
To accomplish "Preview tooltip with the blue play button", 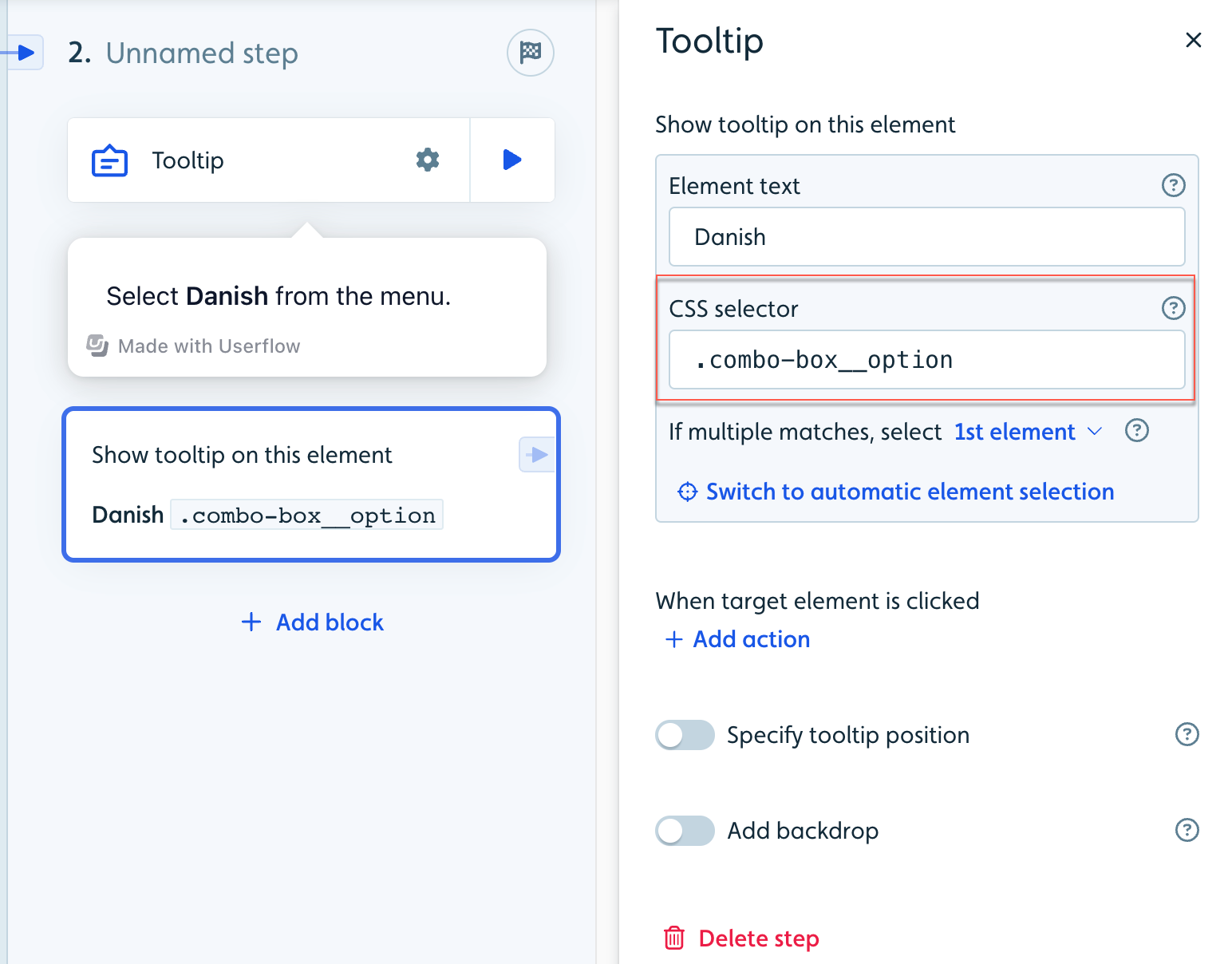I will (x=512, y=160).
